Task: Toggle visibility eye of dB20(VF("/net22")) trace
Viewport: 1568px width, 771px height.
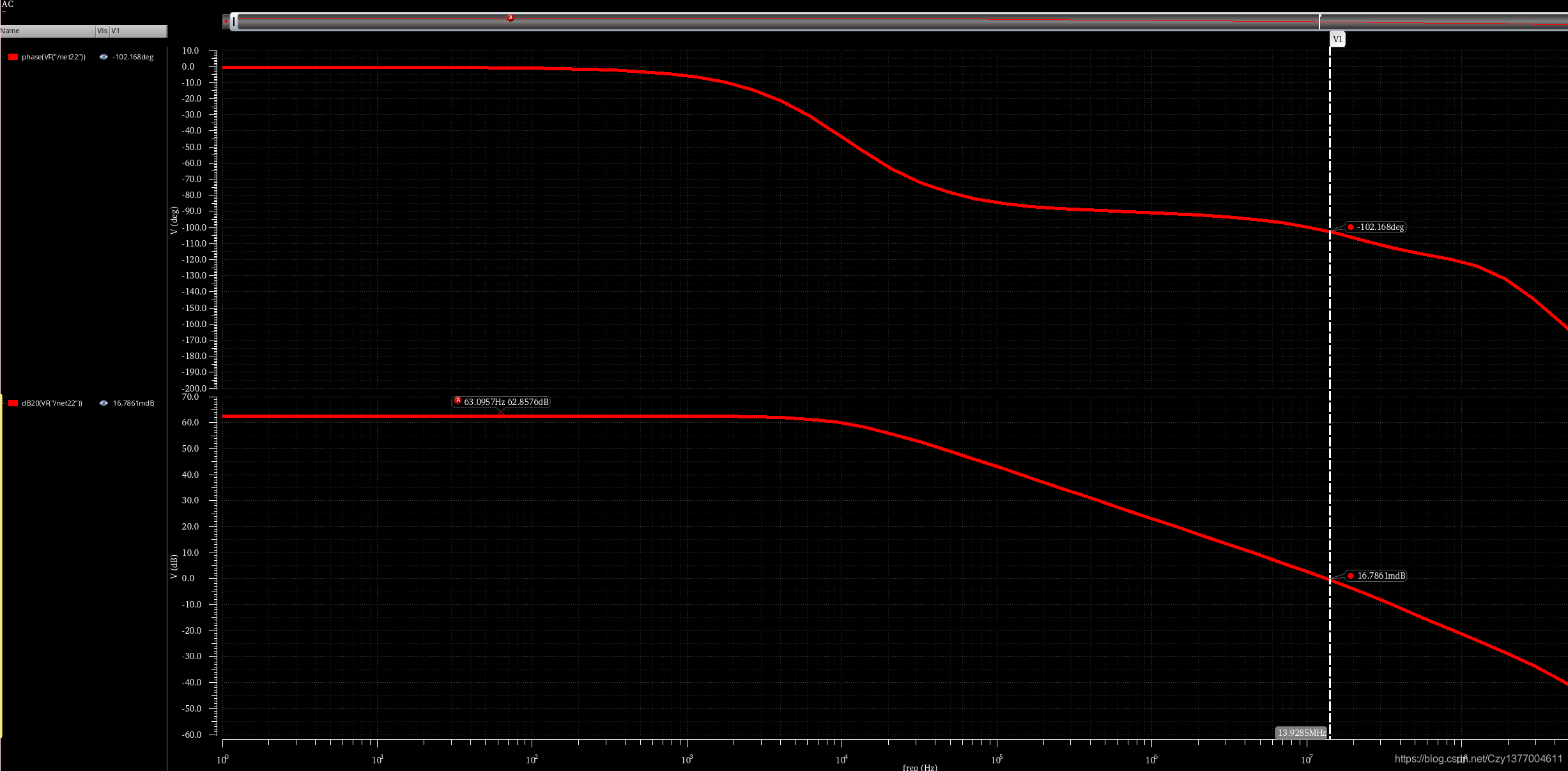Action: coord(104,403)
